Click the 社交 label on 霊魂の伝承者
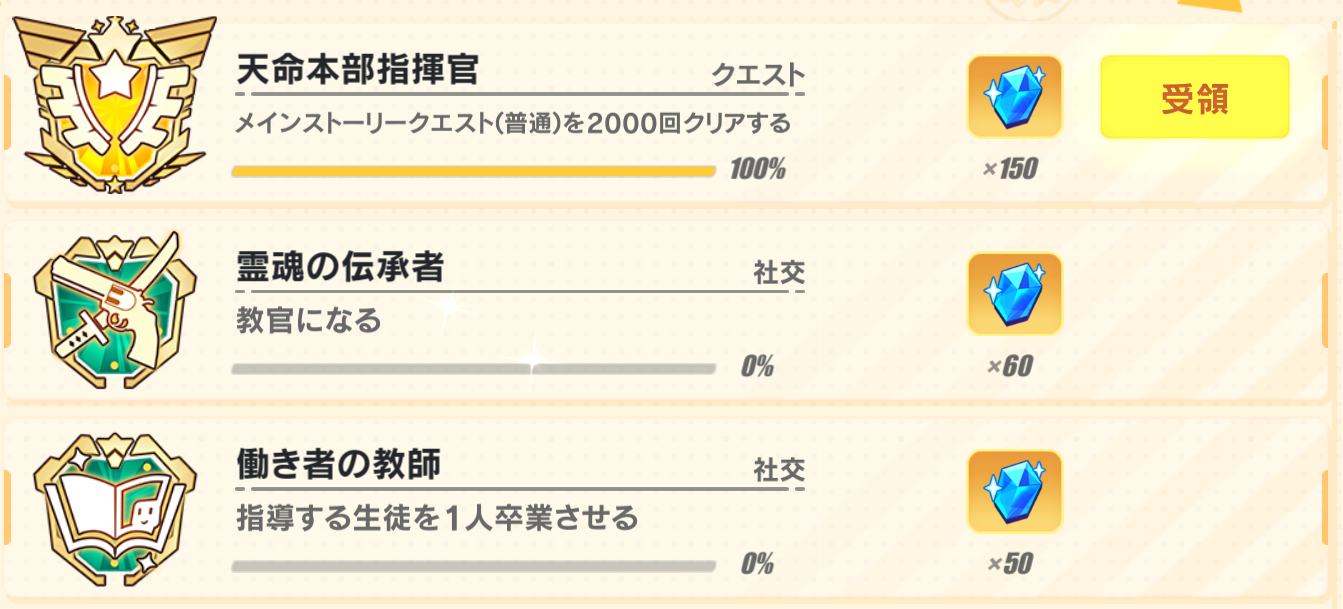The image size is (1343, 609). 779,273
